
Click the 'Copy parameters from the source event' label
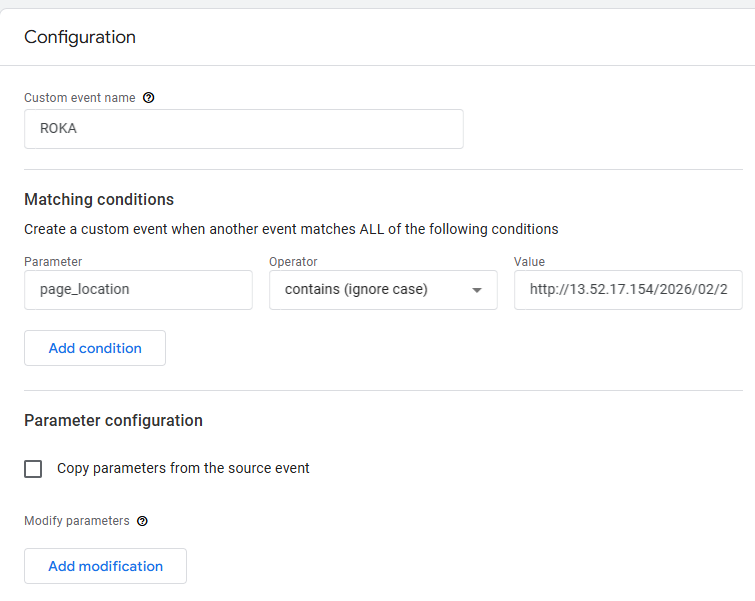(x=183, y=468)
